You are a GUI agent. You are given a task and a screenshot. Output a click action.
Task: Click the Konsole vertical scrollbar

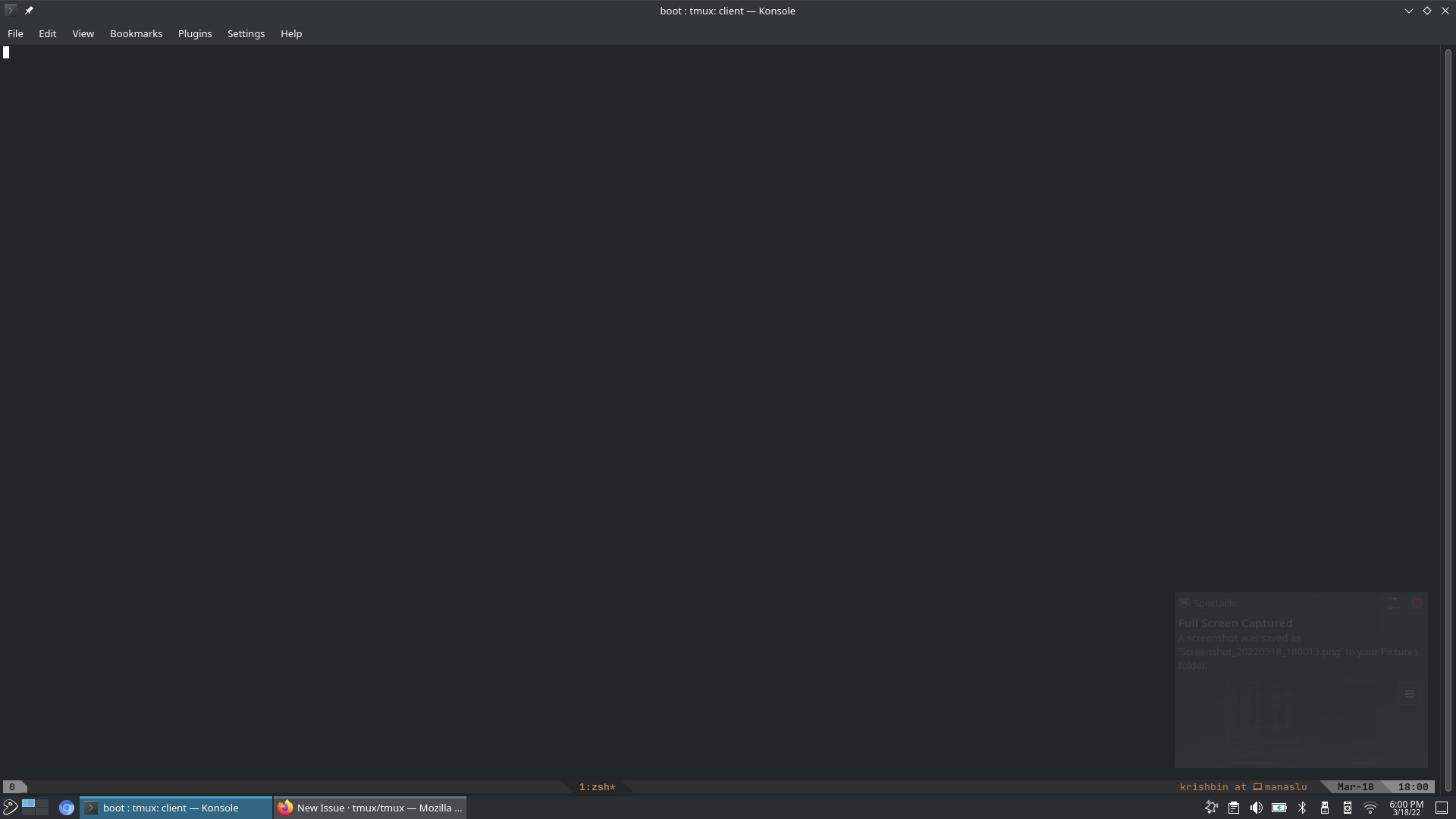pos(1448,419)
